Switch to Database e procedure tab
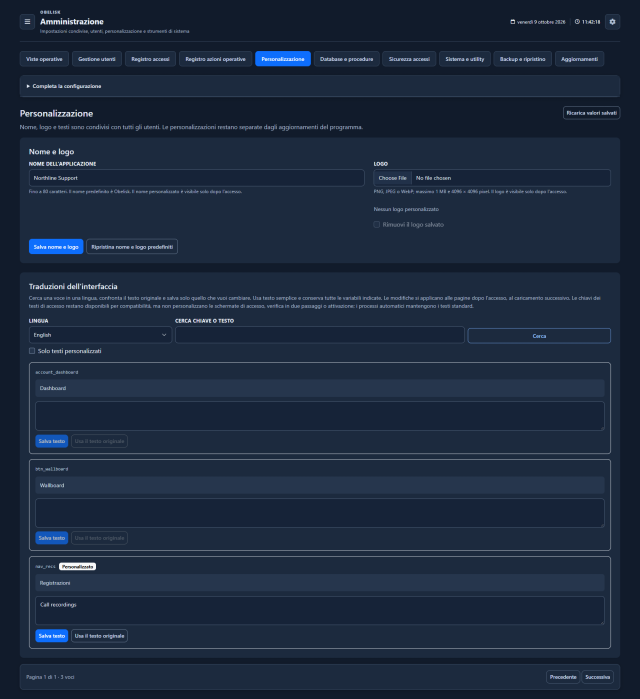 346,59
